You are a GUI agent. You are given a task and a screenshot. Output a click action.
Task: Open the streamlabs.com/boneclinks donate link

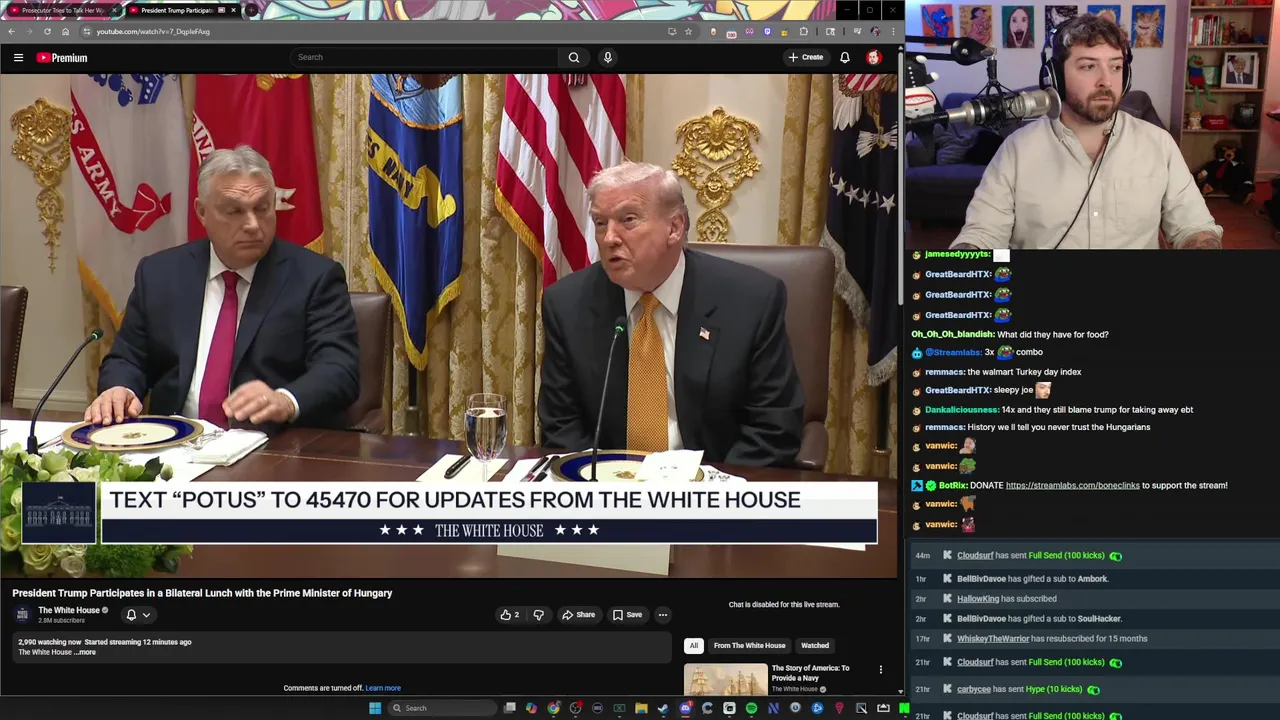(1072, 485)
